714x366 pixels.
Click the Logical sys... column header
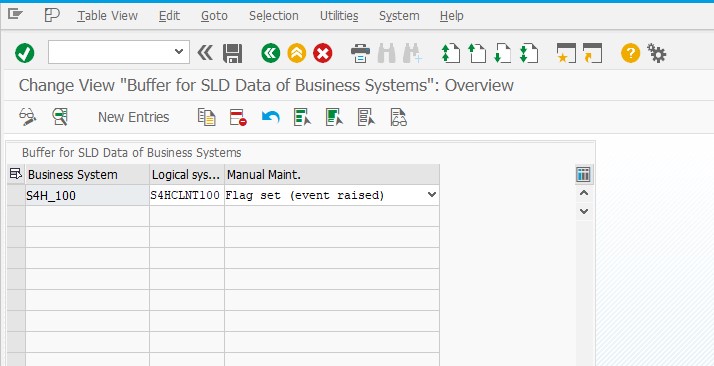[x=187, y=175]
